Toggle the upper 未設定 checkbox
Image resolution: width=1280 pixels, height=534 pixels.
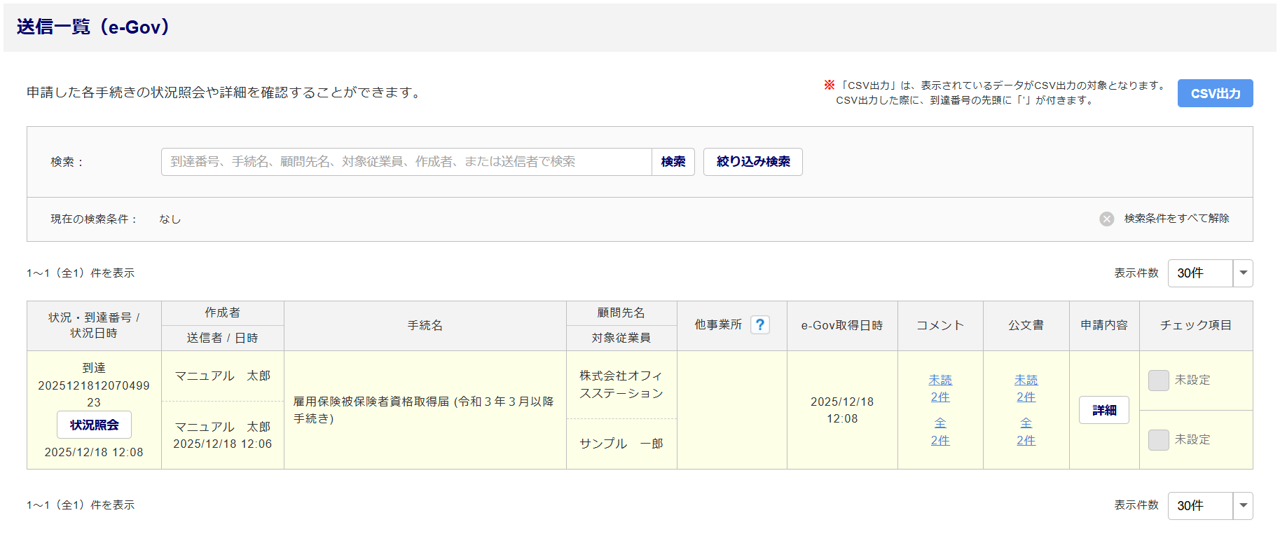click(1159, 380)
